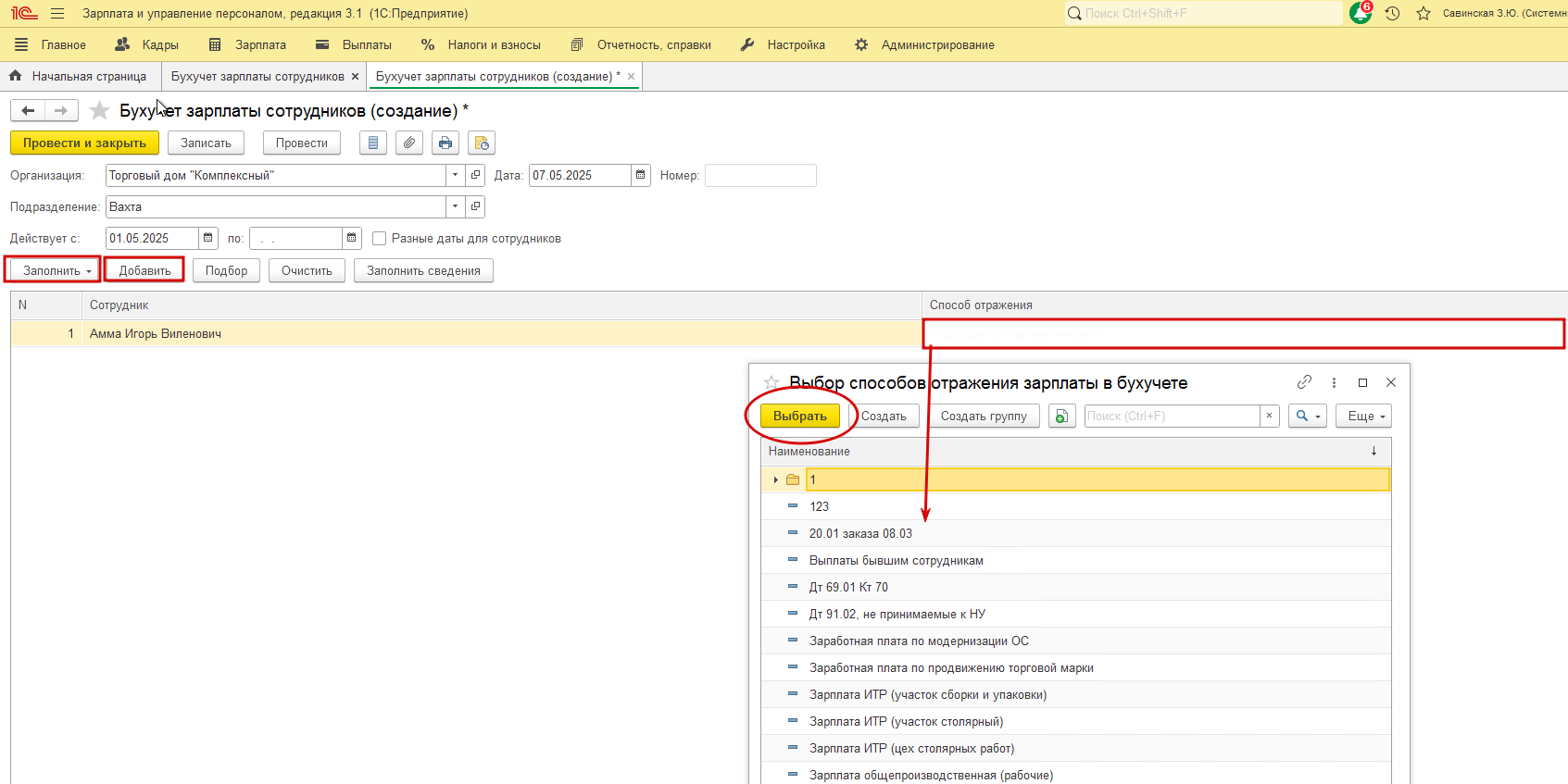Screen dimensions: 1568x784
Task: Open the Заполнить dropdown button
Action: [x=54, y=270]
